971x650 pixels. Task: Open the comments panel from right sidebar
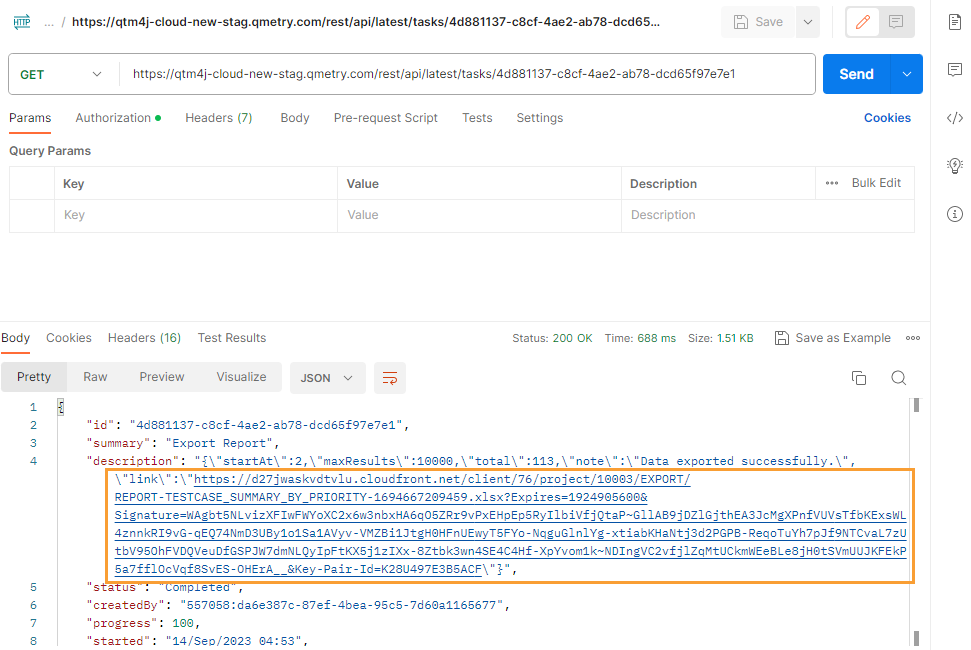point(955,69)
